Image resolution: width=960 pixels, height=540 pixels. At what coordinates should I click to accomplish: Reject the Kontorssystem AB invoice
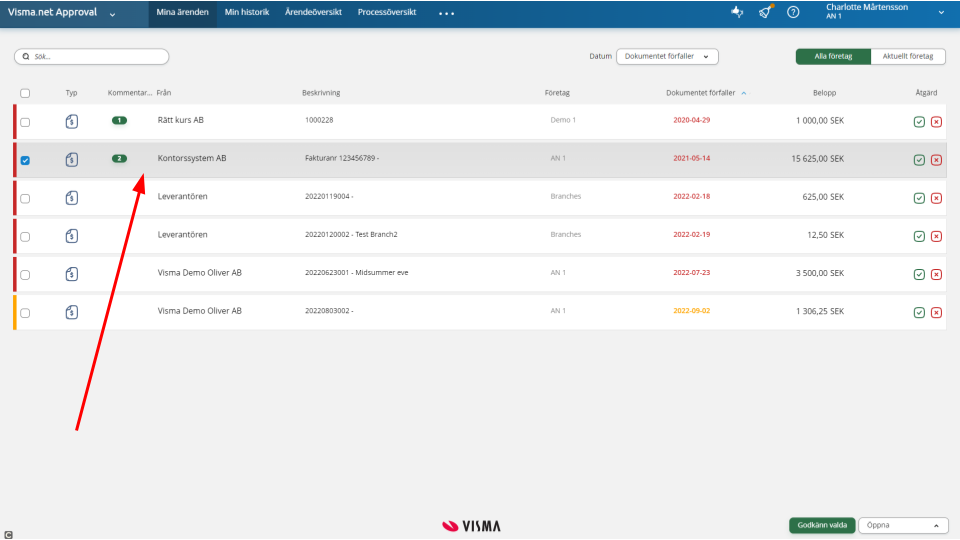tap(936, 160)
